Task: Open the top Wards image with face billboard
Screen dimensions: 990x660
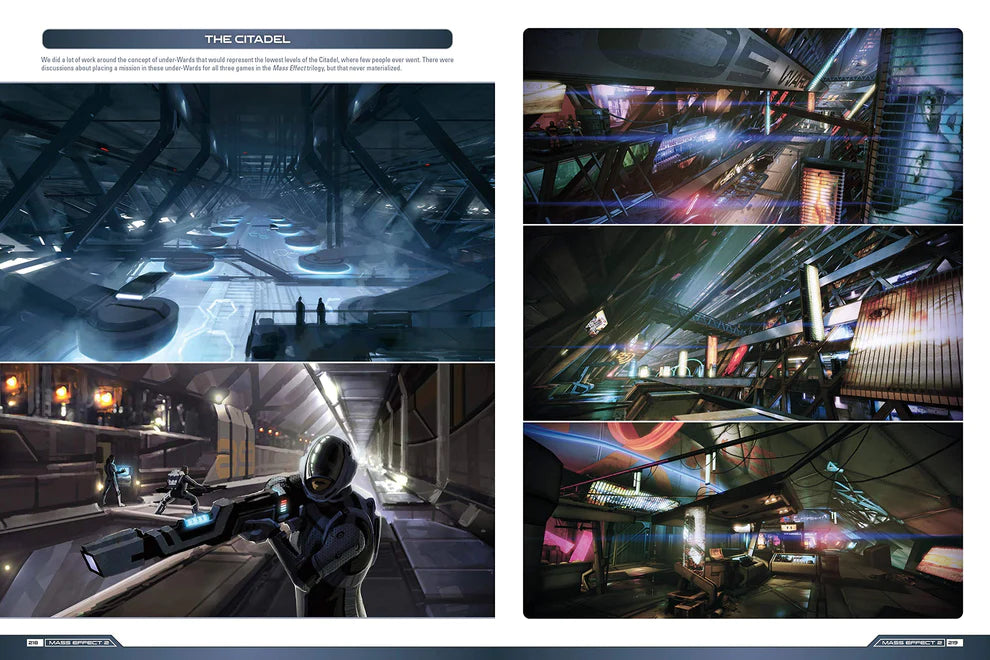Action: pyautogui.click(x=742, y=126)
